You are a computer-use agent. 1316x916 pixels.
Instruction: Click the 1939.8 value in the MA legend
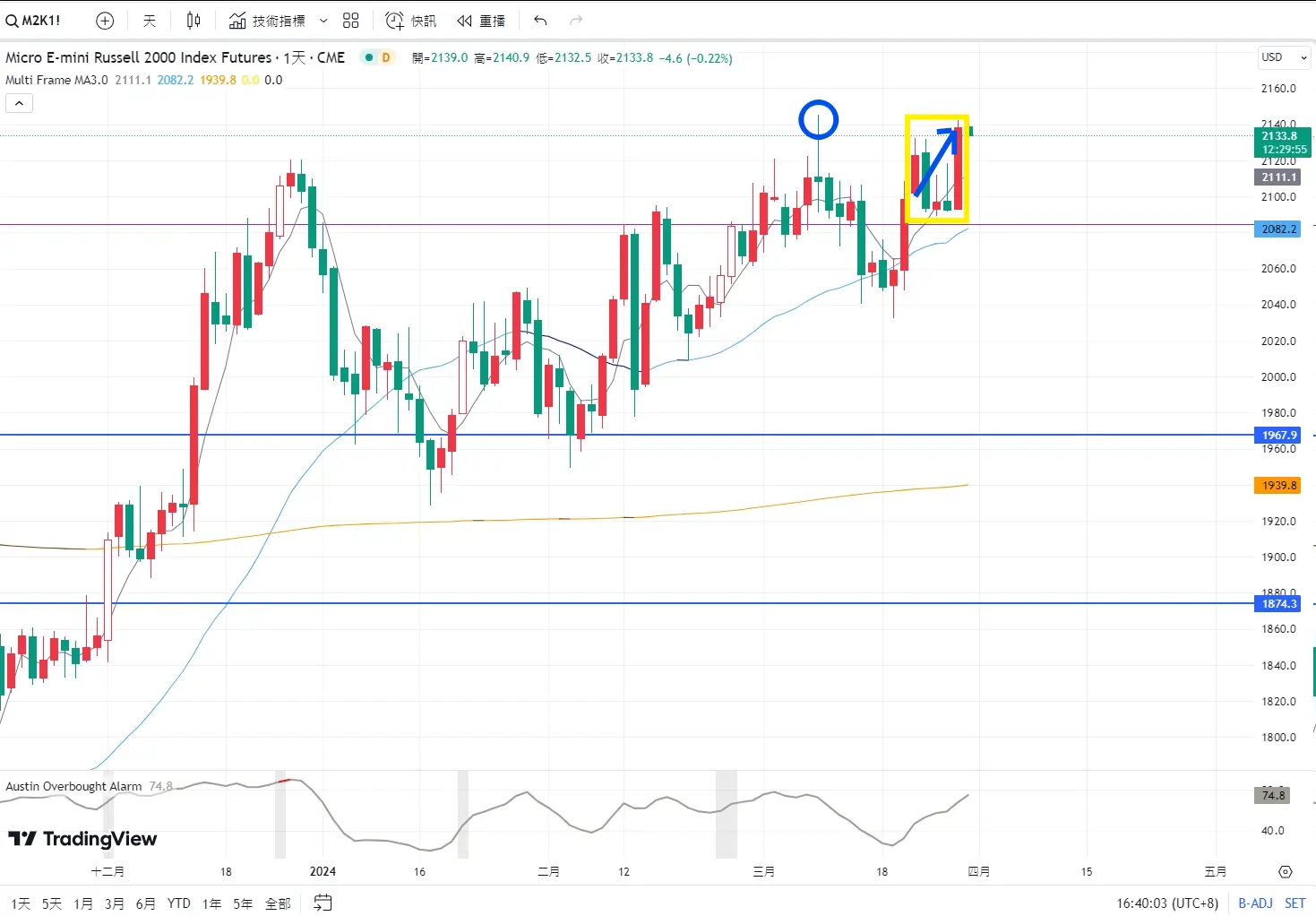219,80
